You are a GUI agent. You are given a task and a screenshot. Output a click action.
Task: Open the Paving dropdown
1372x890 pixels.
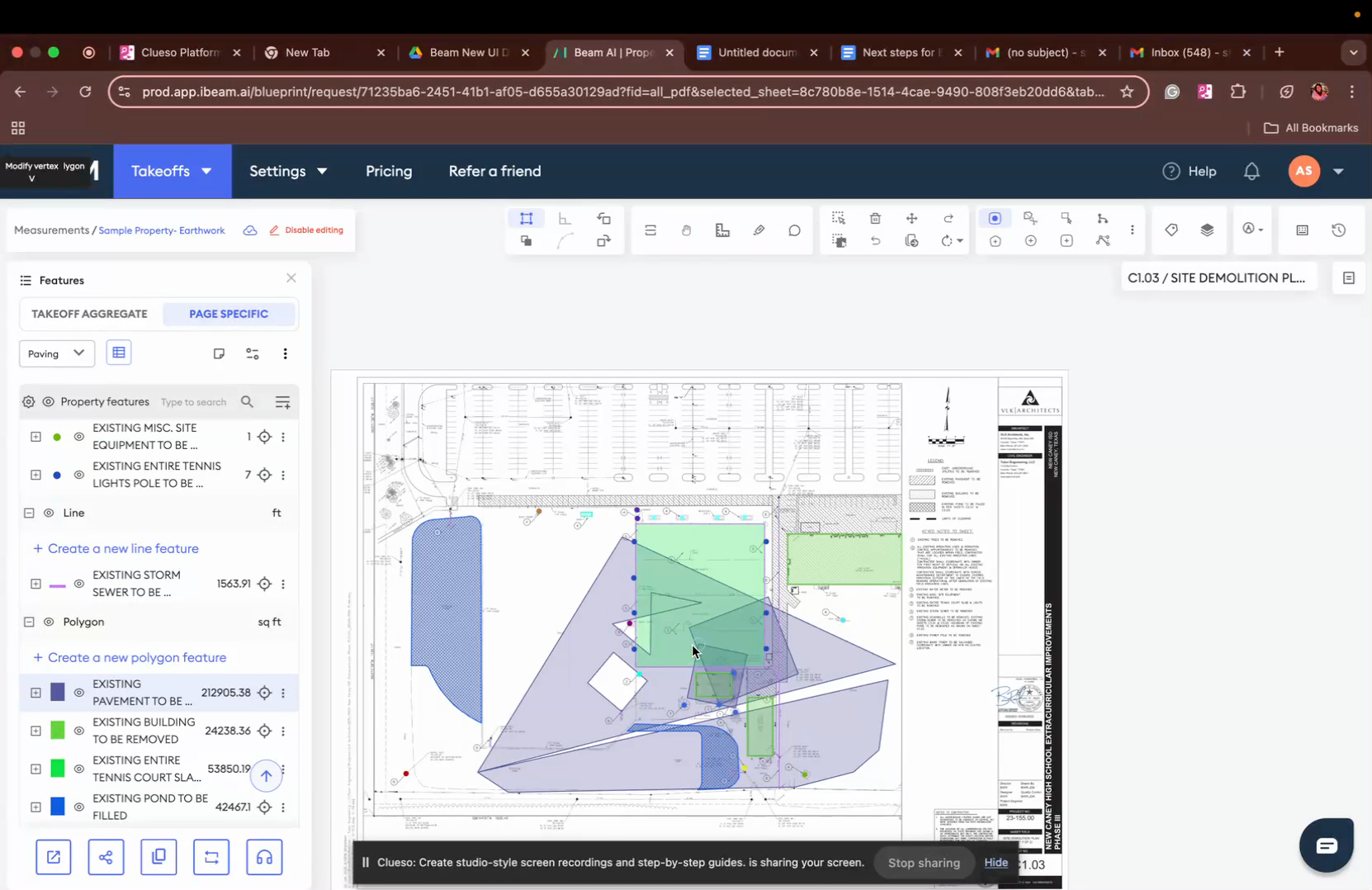tap(56, 353)
